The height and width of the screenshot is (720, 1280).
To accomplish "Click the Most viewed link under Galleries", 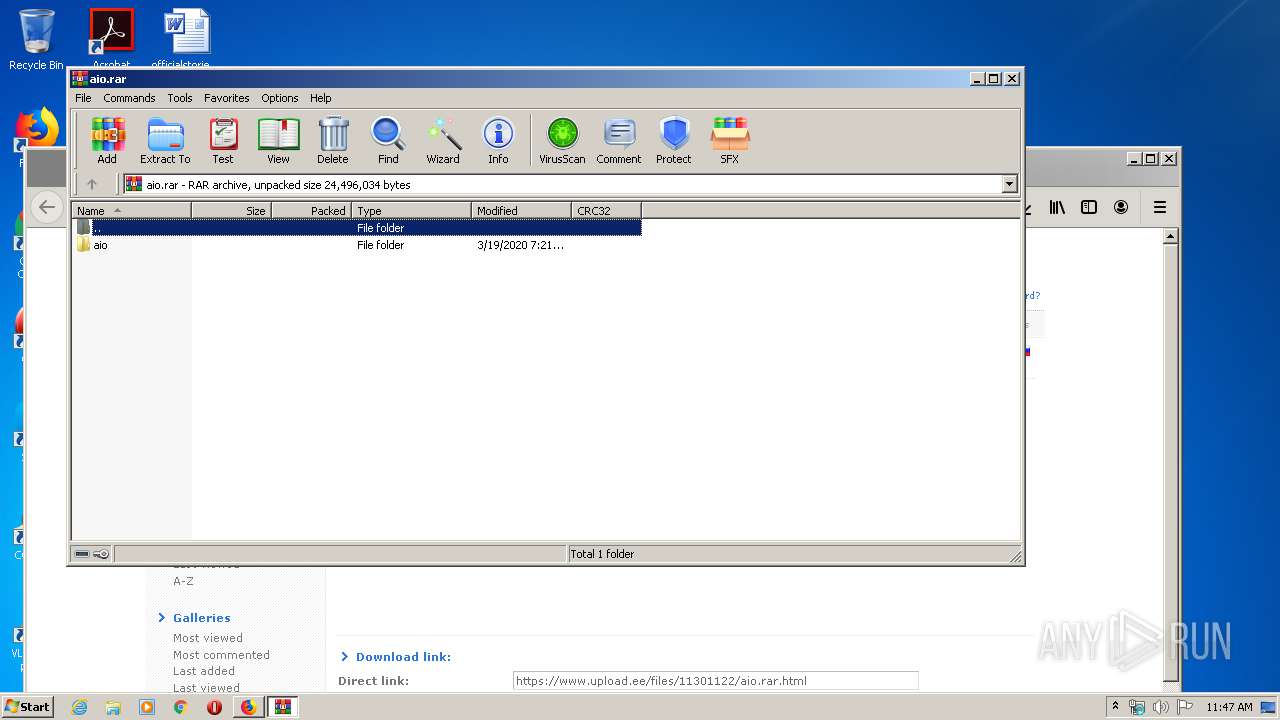I will (x=208, y=638).
